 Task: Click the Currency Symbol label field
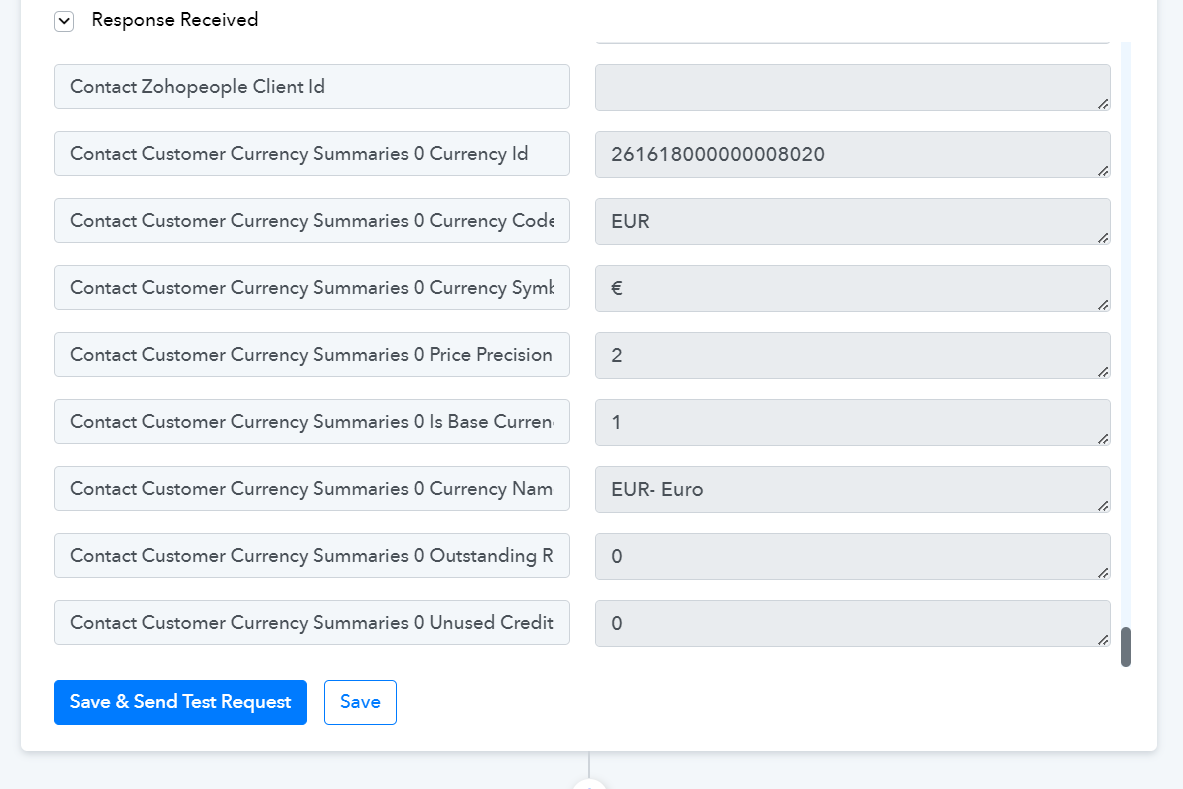[312, 288]
